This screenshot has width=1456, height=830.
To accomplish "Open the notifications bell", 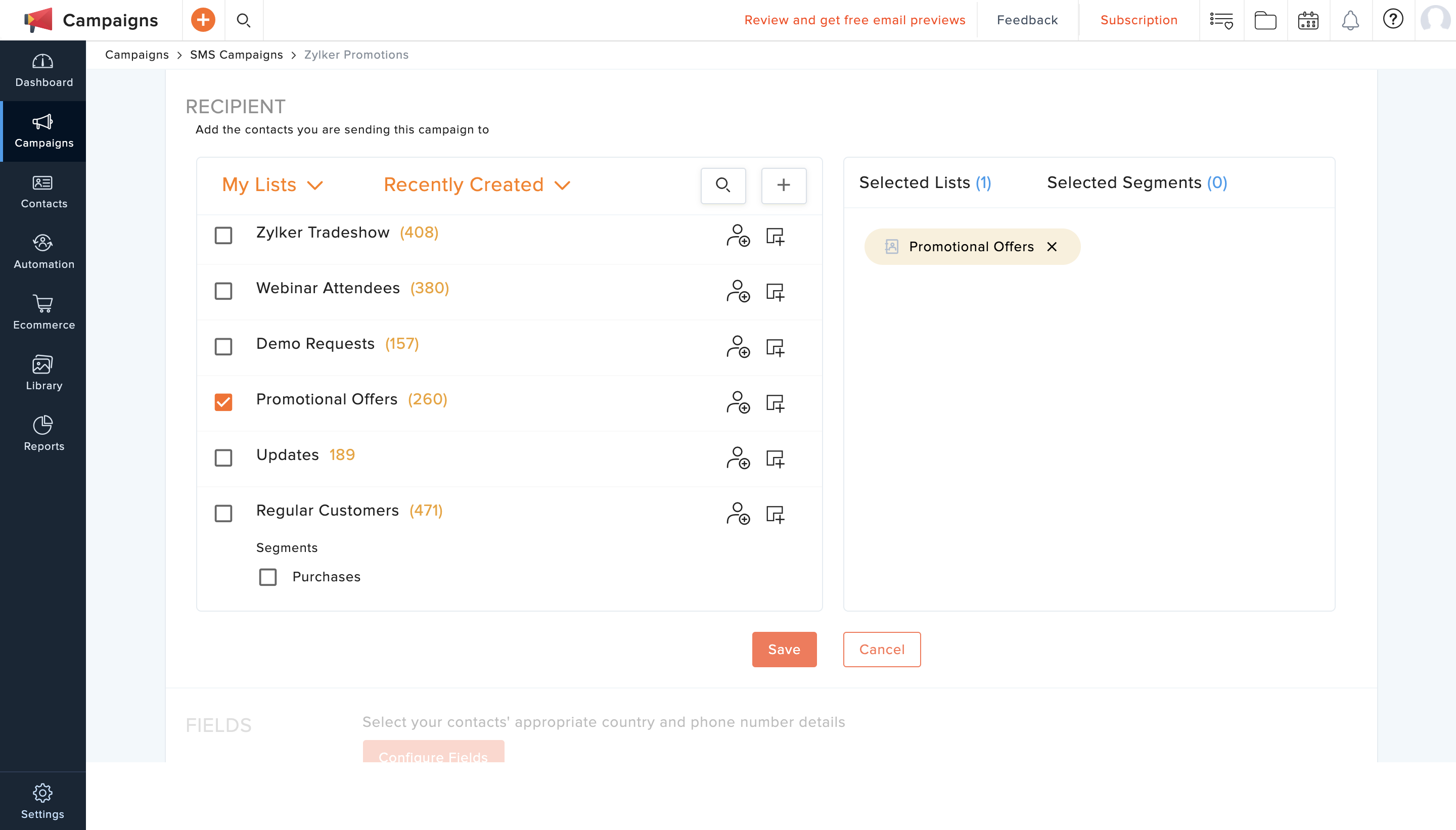I will 1350,21.
